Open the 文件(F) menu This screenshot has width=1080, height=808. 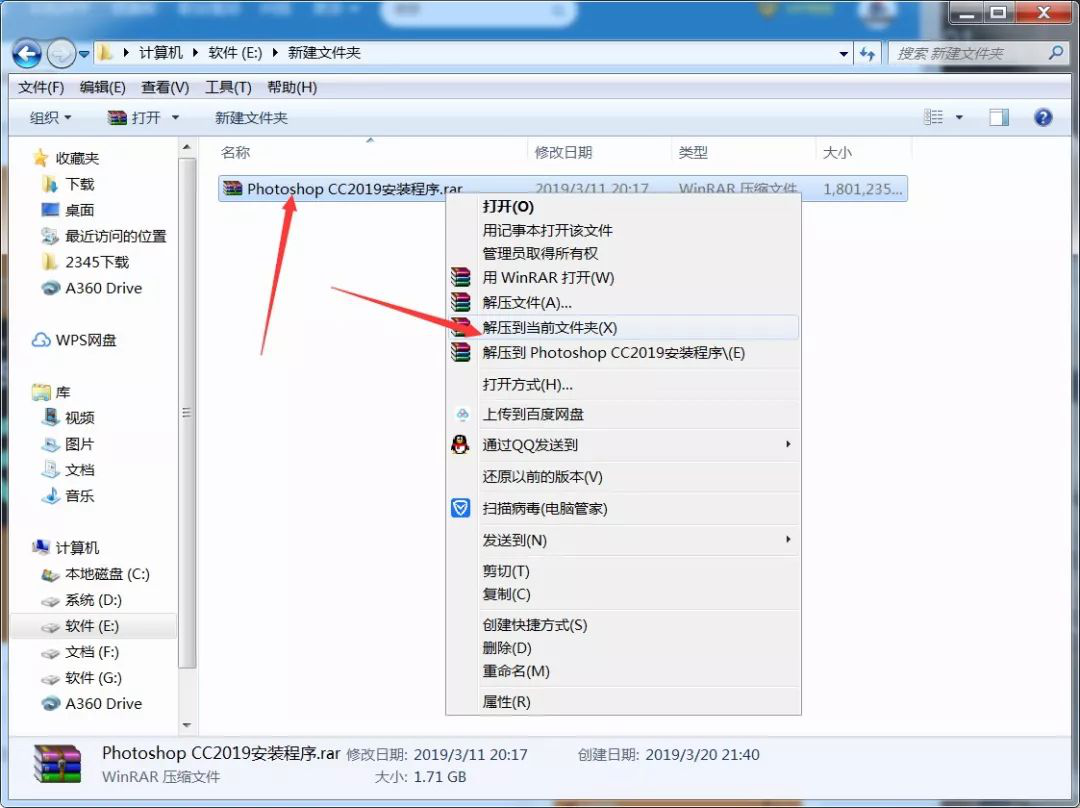tap(41, 87)
